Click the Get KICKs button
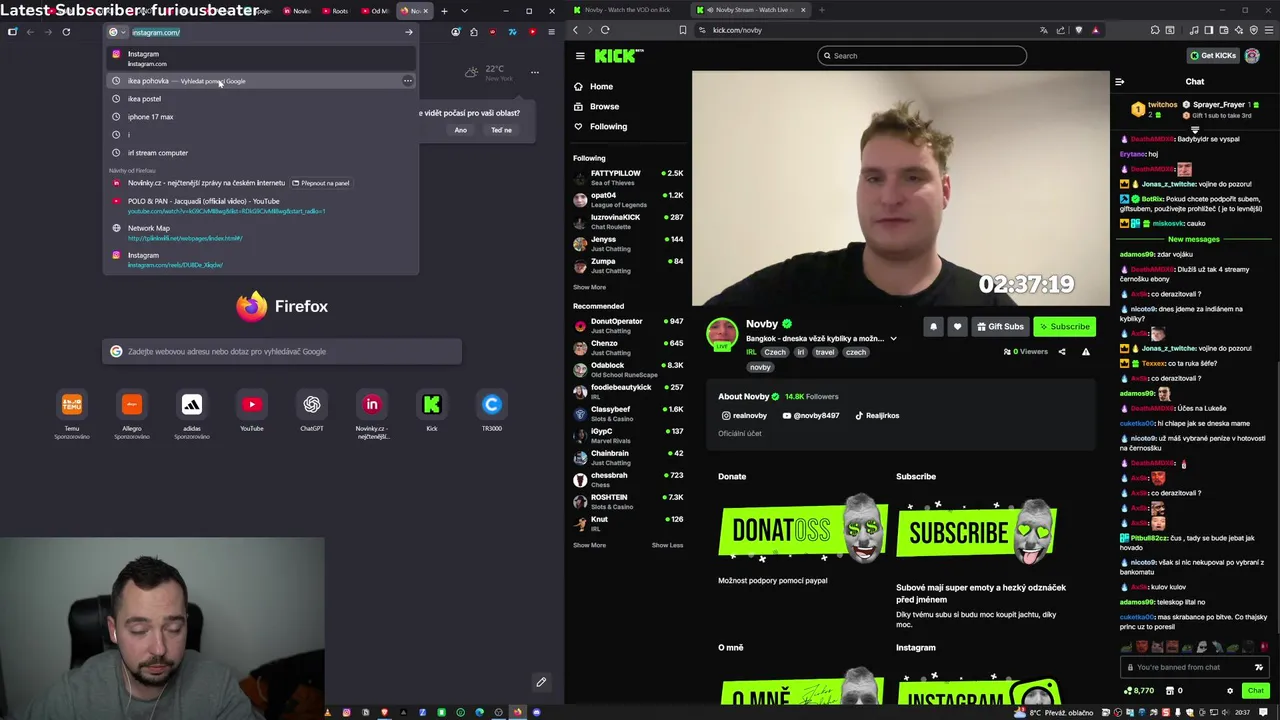This screenshot has height=720, width=1280. click(x=1213, y=56)
